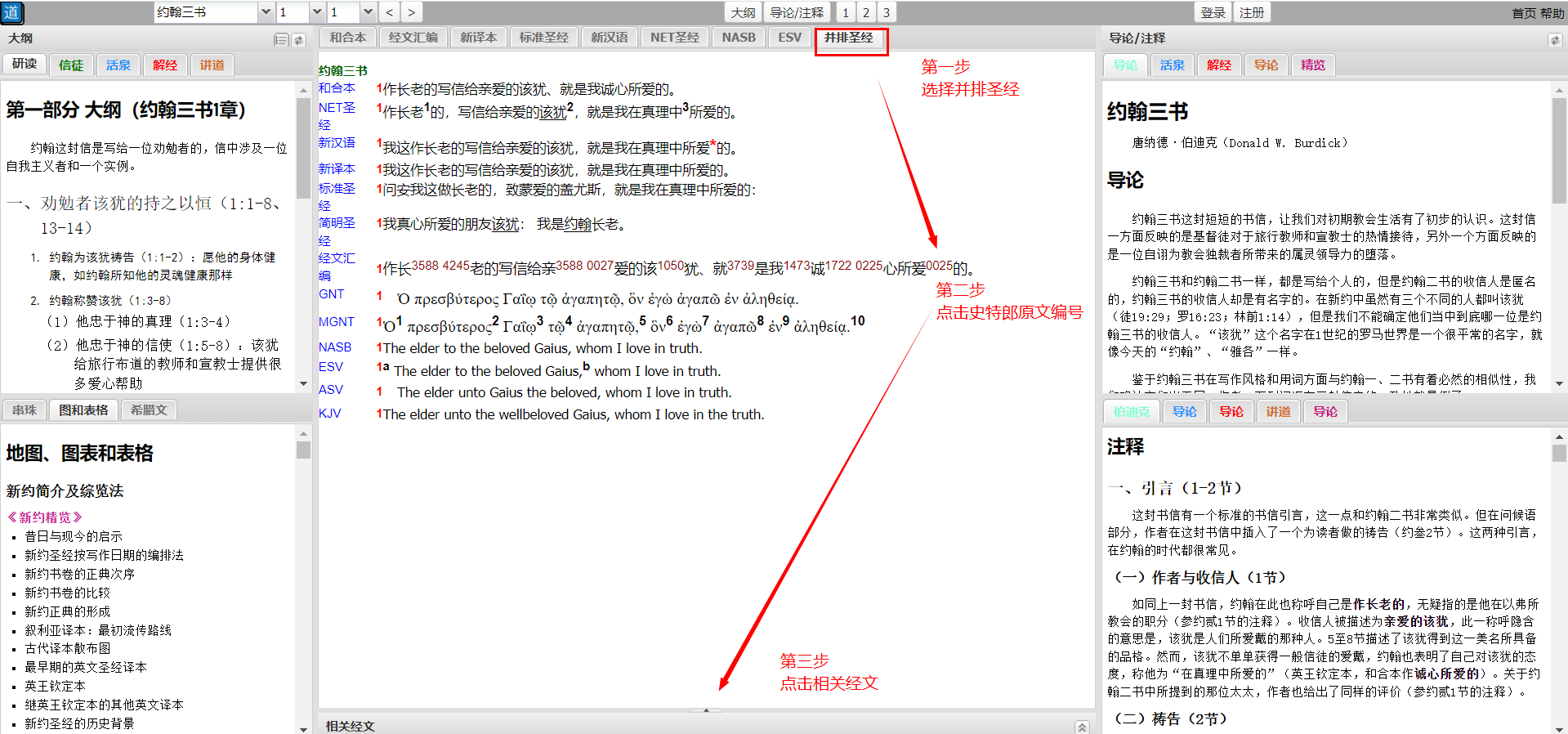Select the 并排圣经 tab

tap(849, 38)
